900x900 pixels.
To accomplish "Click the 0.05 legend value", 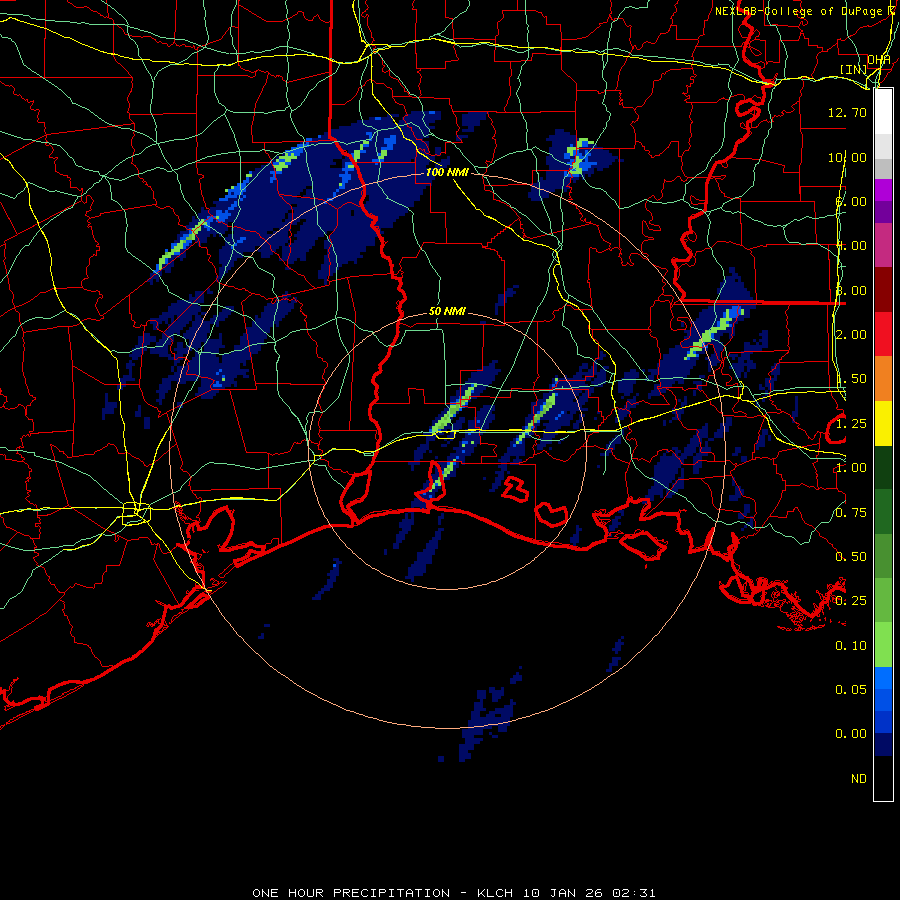I will (851, 689).
